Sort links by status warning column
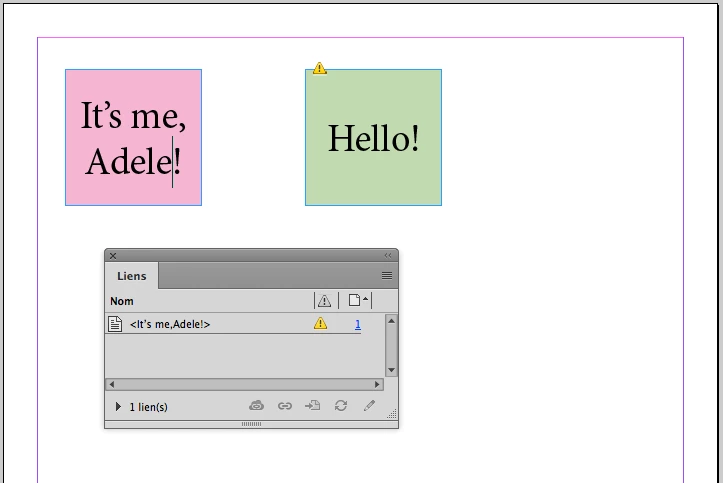This screenshot has width=723, height=483. [325, 301]
